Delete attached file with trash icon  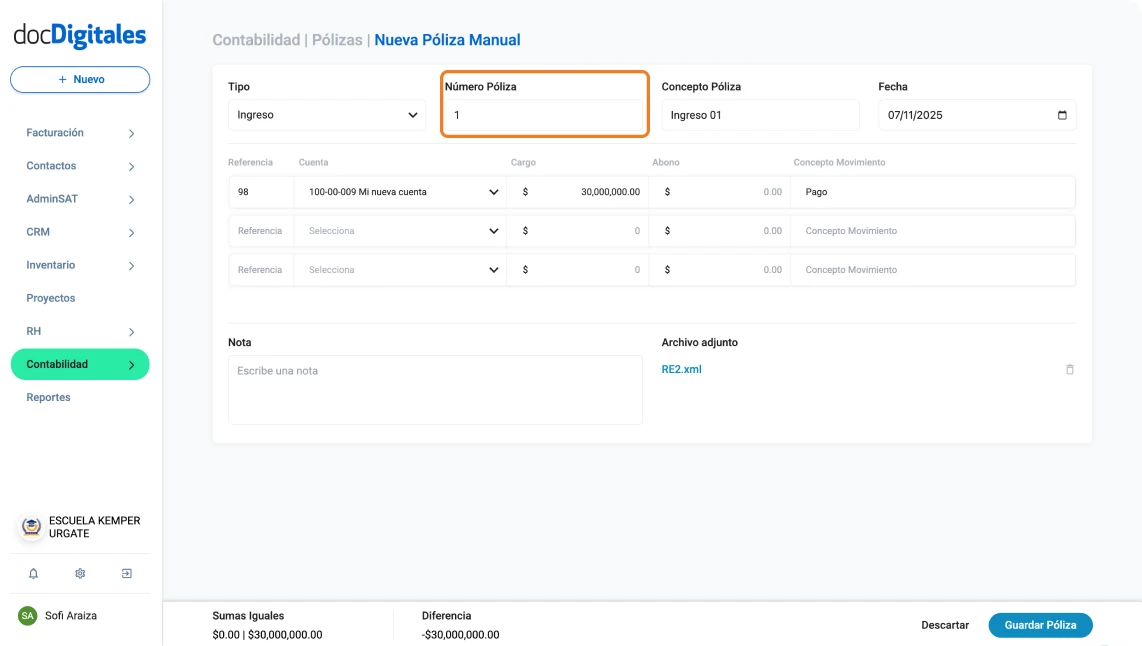[1069, 370]
